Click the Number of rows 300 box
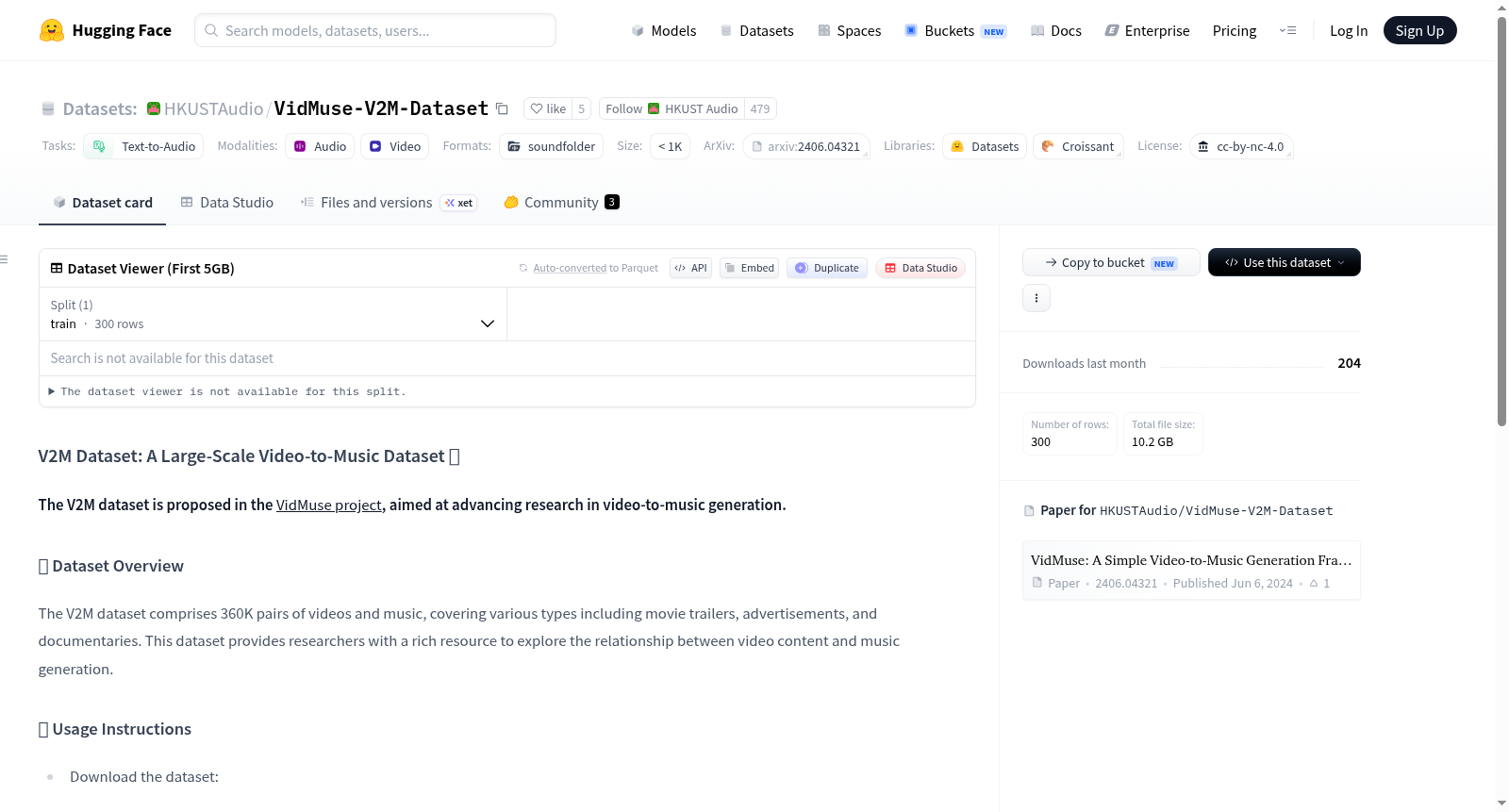This screenshot has width=1509, height=812. (1070, 434)
